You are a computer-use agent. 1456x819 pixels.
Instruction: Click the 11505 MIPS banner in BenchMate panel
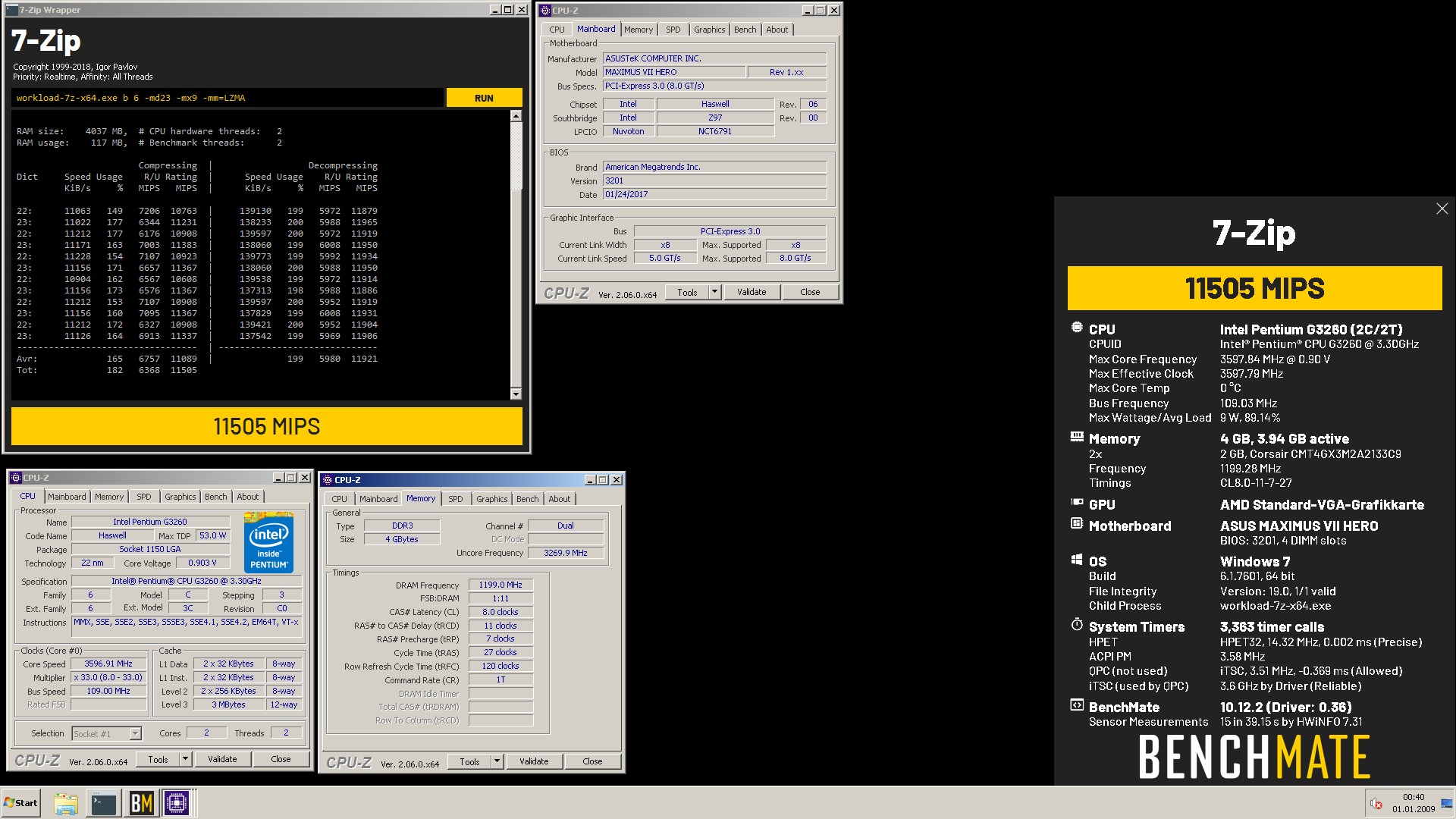coord(1254,288)
